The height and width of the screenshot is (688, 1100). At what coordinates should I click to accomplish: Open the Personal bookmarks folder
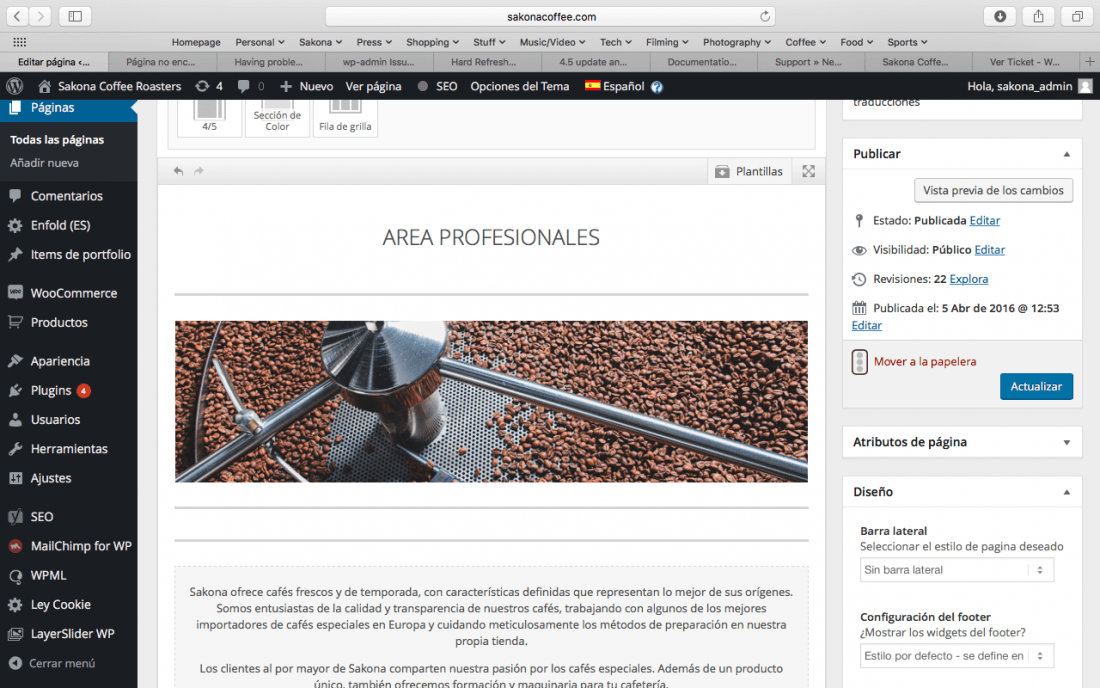[x=260, y=42]
